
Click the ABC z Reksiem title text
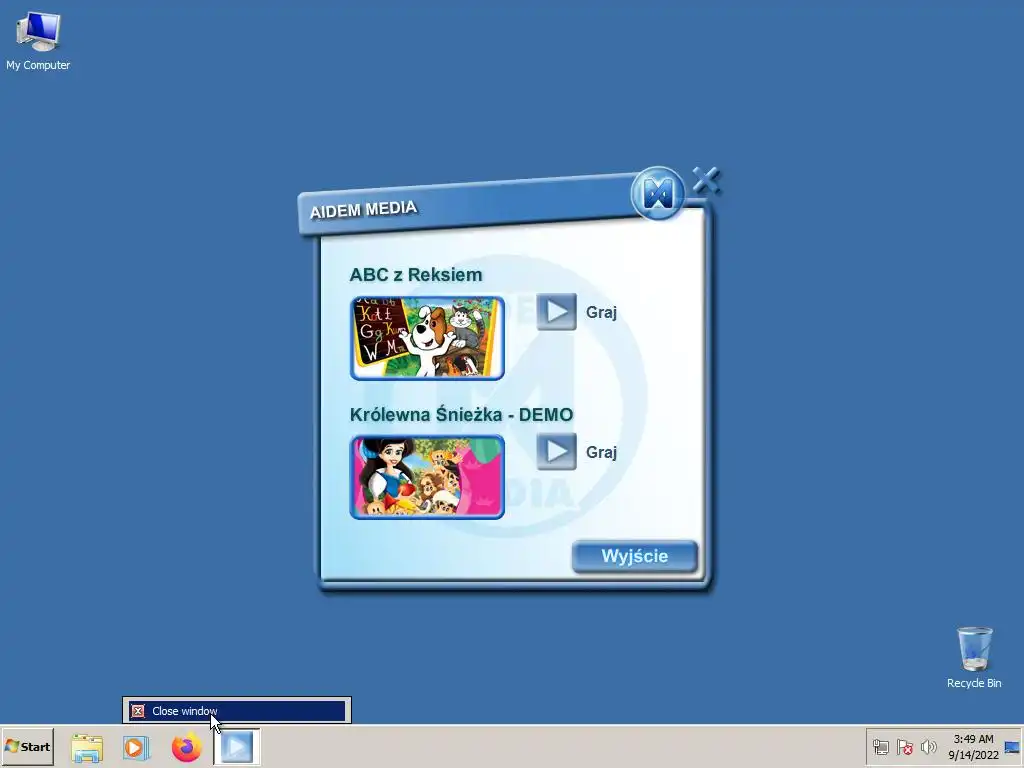[415, 275]
